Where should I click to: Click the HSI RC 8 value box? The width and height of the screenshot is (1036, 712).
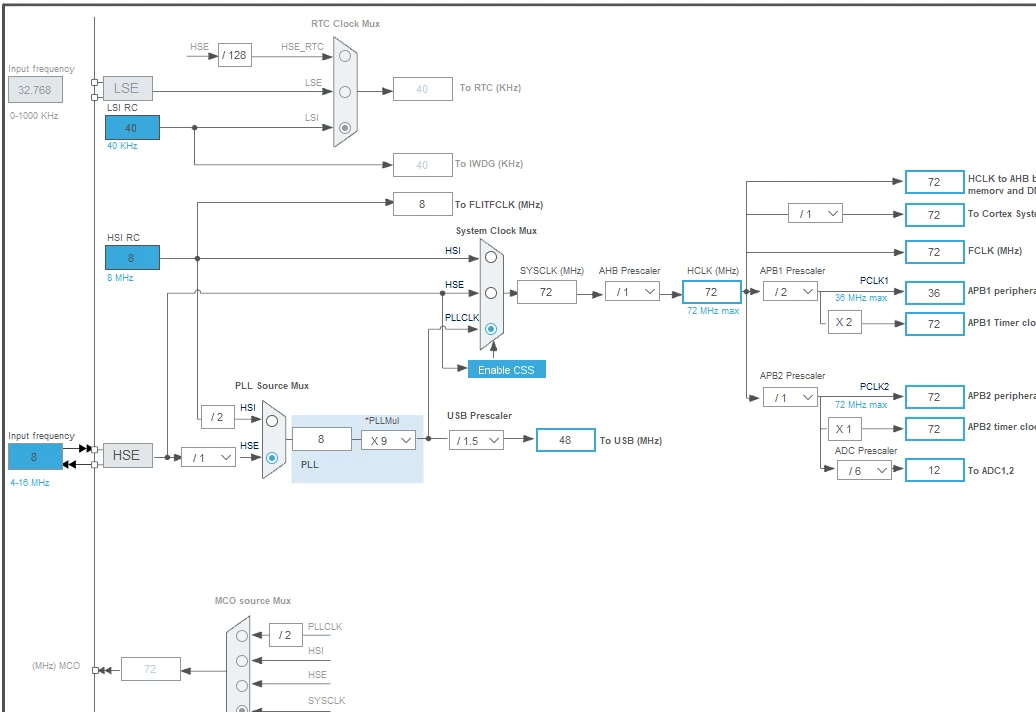point(132,258)
